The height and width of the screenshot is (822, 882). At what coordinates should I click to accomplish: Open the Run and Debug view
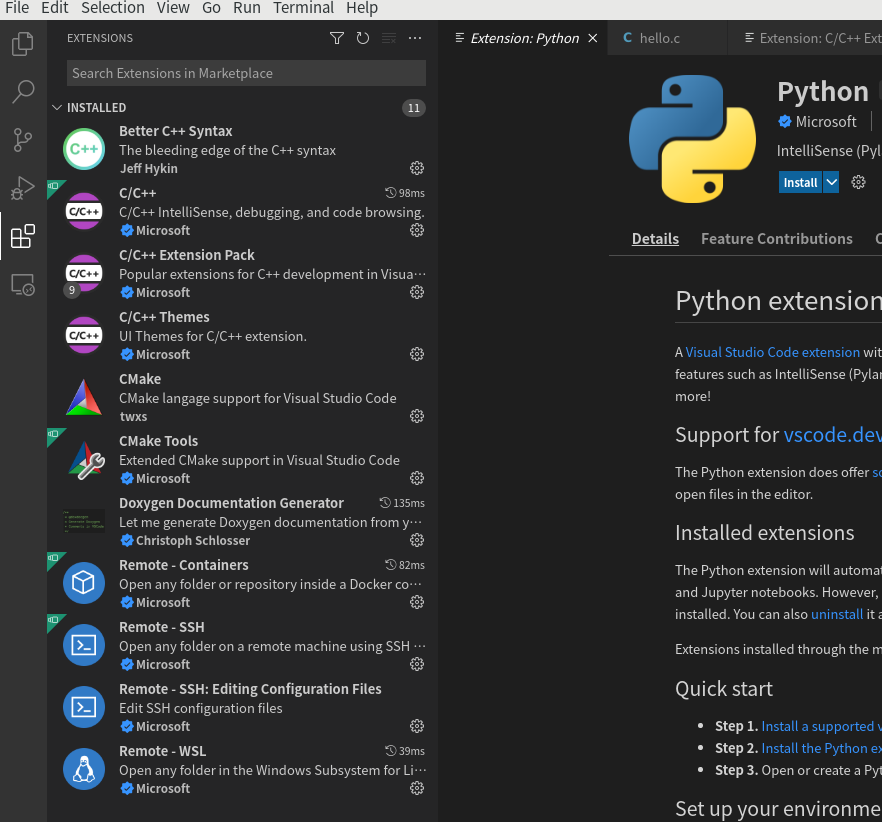23,188
